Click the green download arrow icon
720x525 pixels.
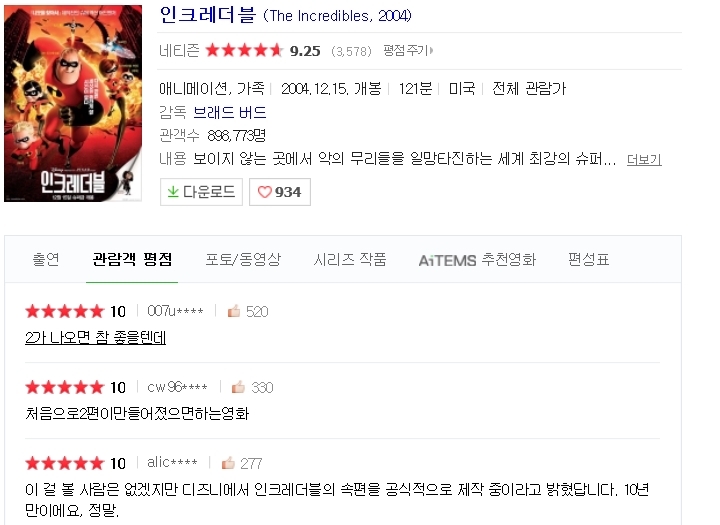(173, 192)
